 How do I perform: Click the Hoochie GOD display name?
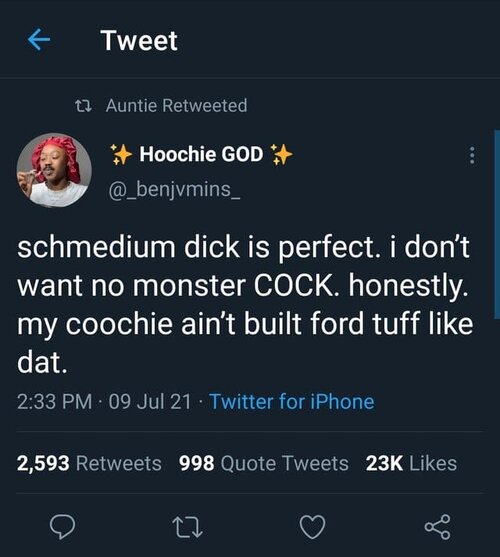pyautogui.click(x=201, y=155)
